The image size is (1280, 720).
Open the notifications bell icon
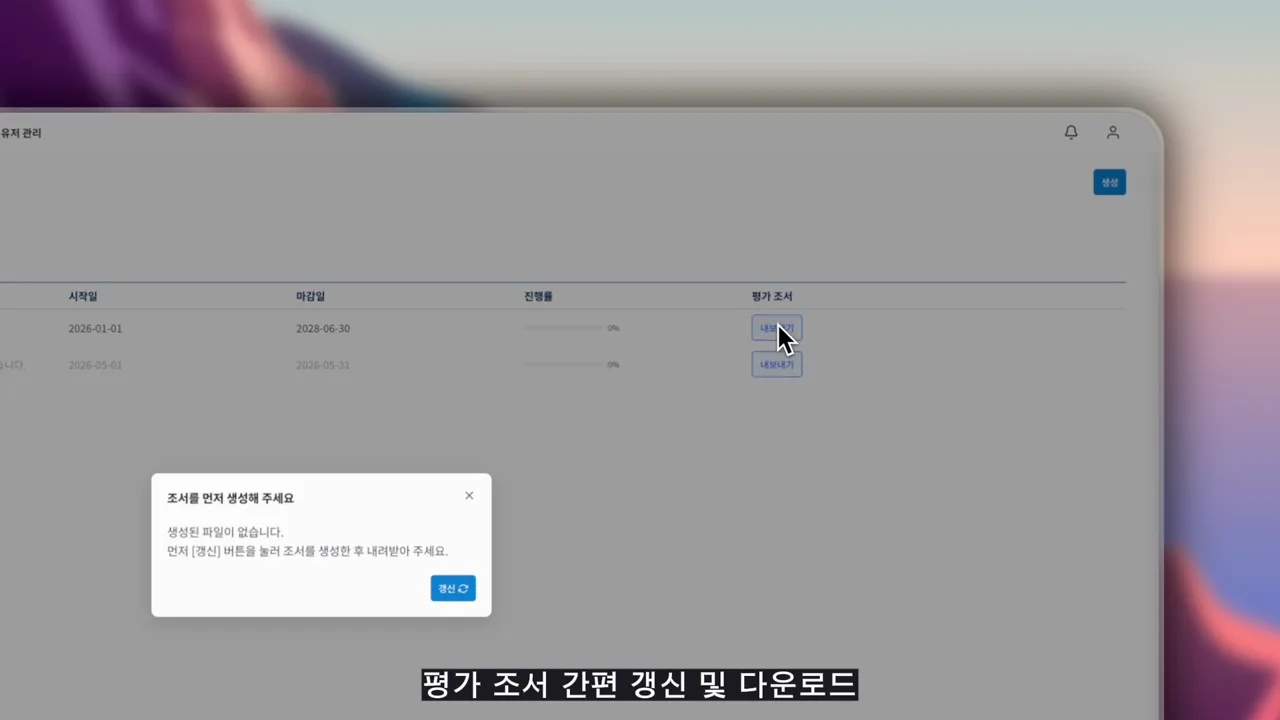(x=1071, y=132)
